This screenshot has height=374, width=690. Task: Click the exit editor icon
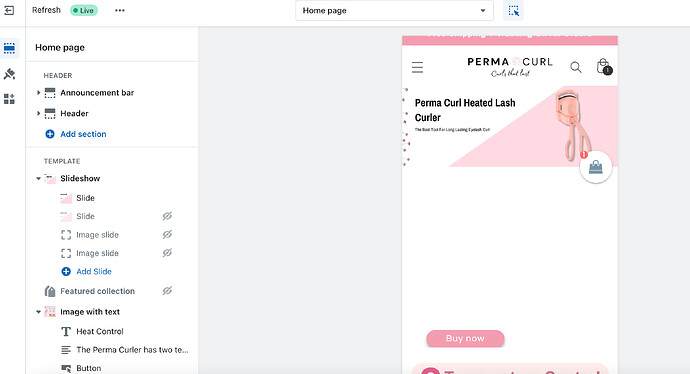[x=9, y=10]
